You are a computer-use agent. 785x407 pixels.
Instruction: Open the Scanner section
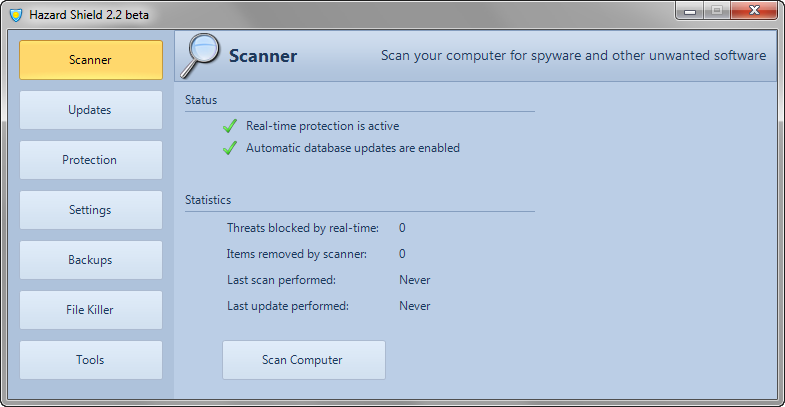[91, 60]
